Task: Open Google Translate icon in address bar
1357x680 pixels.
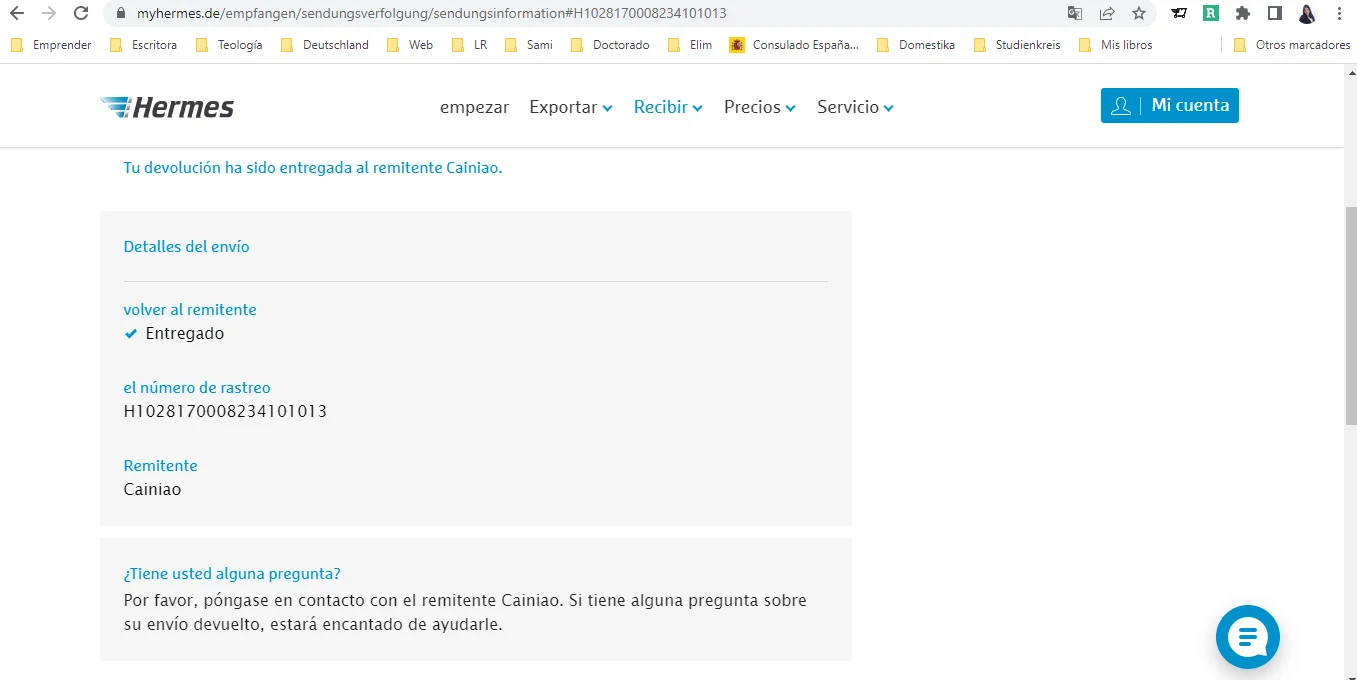Action: pos(1075,14)
